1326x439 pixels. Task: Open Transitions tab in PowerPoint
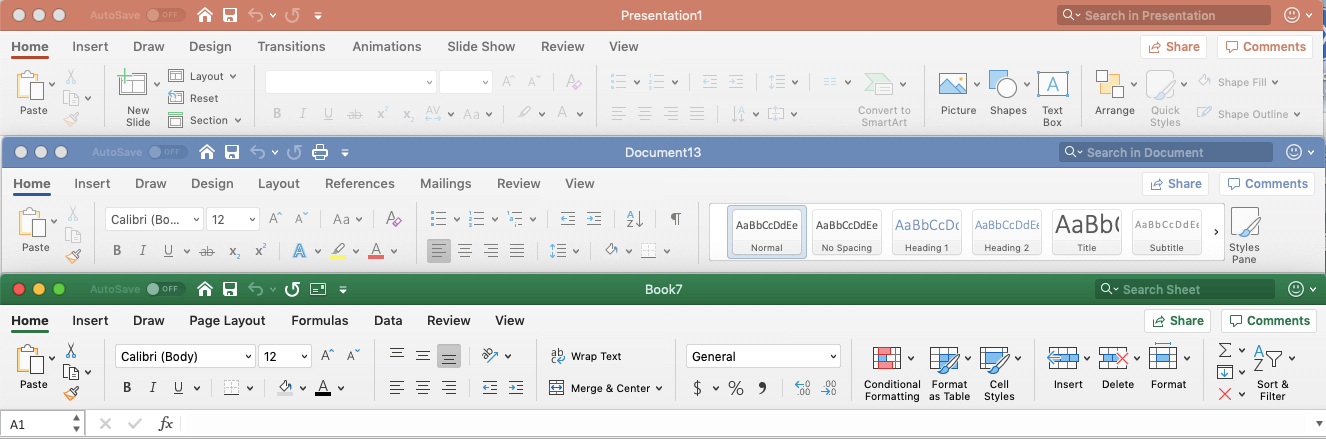[x=291, y=46]
